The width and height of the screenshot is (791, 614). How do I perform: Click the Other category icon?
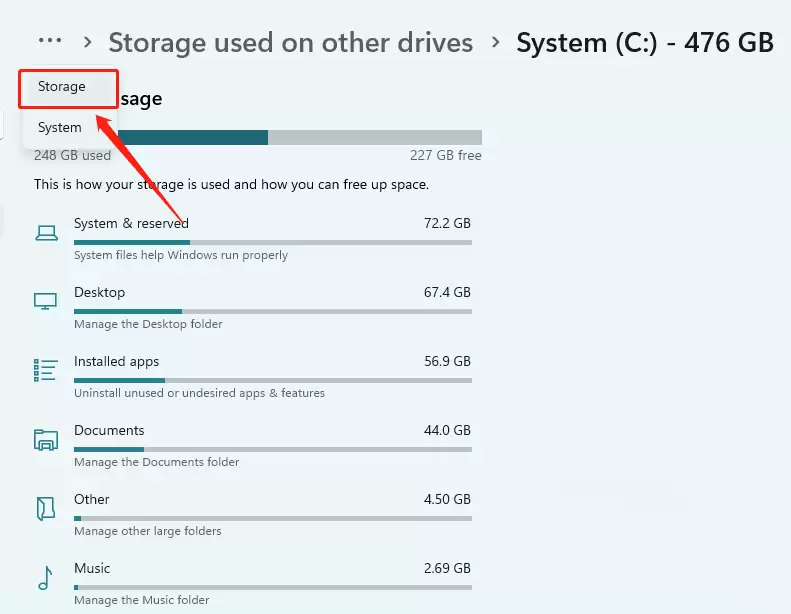[45, 509]
